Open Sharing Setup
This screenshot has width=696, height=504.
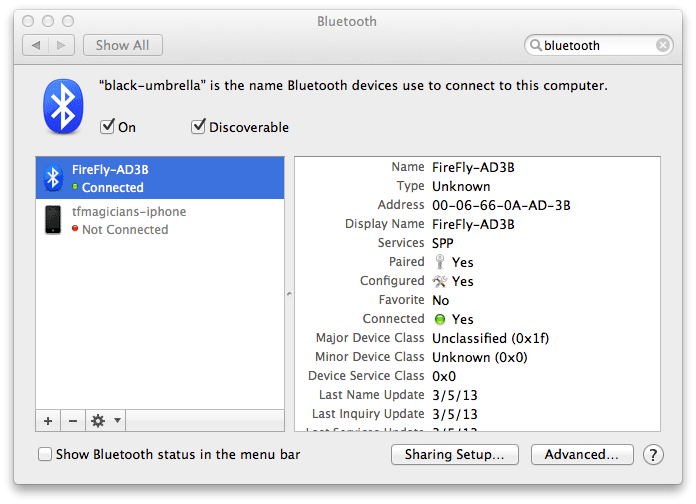coord(455,454)
